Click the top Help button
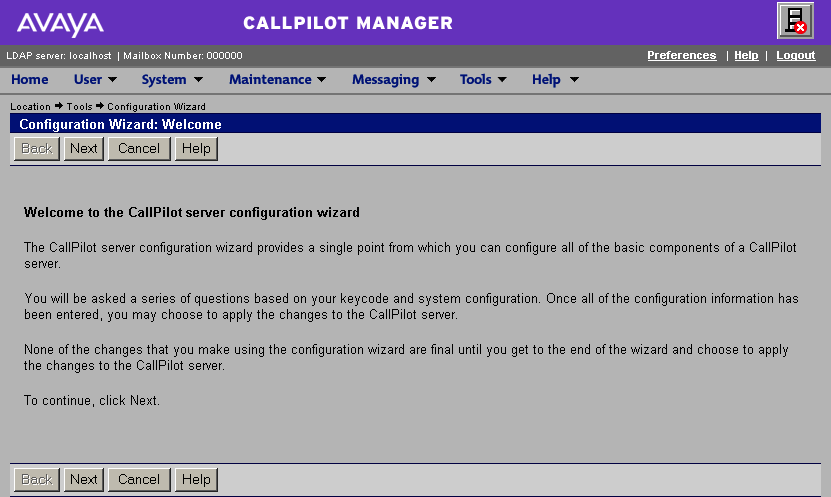This screenshot has height=497, width=831. point(196,148)
